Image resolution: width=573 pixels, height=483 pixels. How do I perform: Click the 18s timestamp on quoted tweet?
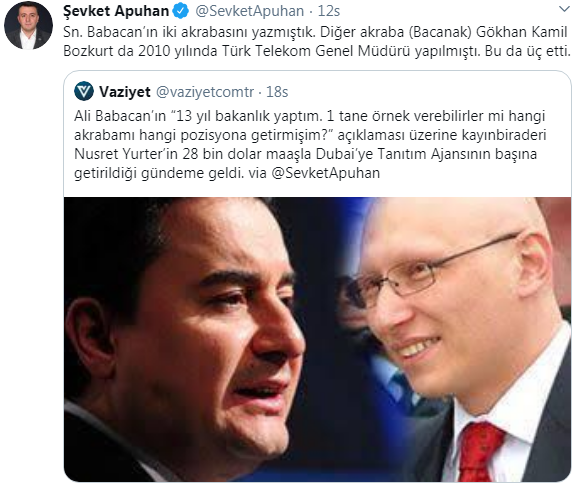tap(277, 92)
